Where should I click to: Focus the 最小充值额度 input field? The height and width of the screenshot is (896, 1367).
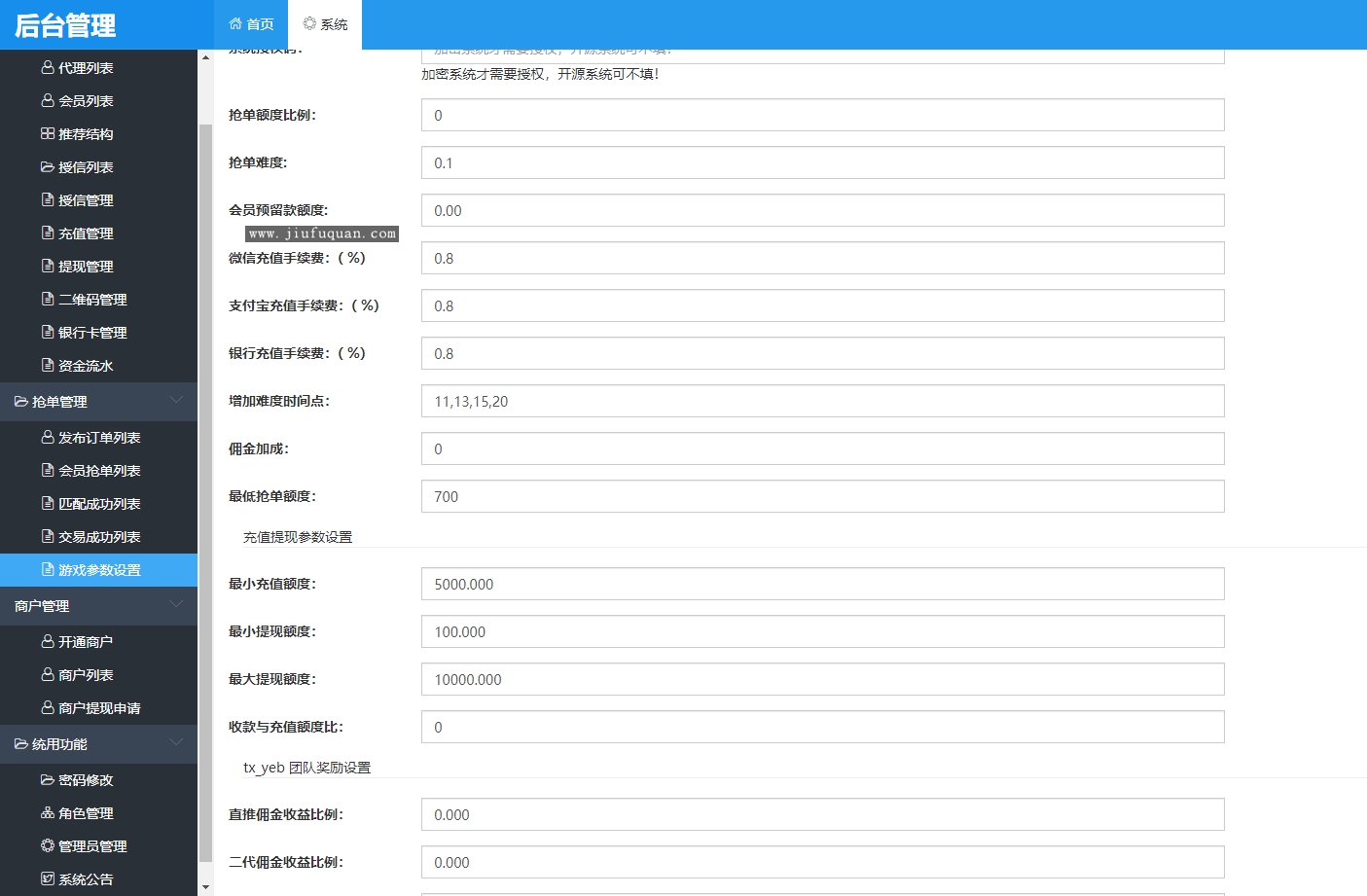822,584
